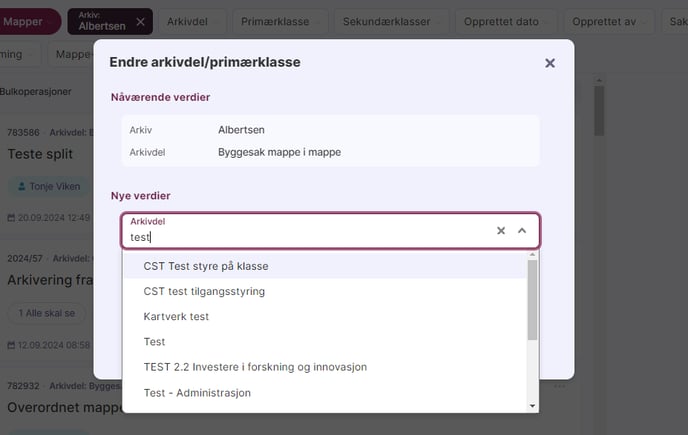Click the calendar icon beside 12.09.2024 08:58
This screenshot has height=435, width=688.
tap(11, 345)
